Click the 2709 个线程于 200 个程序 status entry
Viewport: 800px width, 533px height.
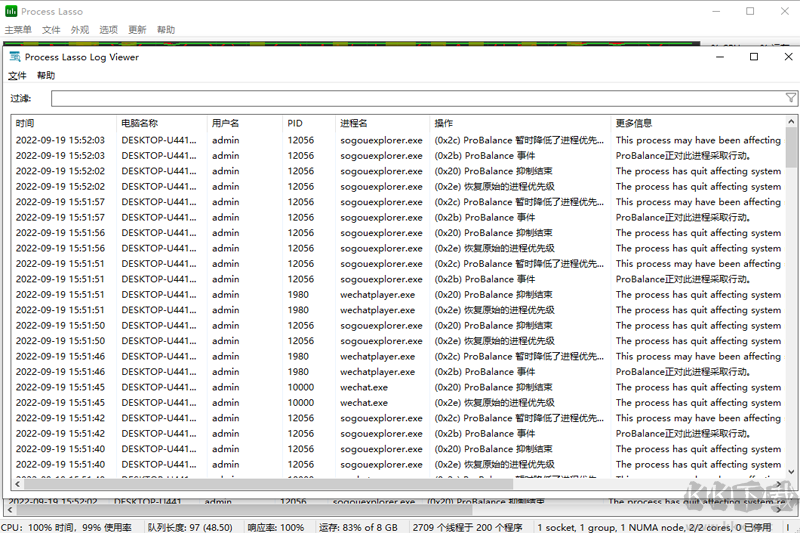[x=468, y=527]
